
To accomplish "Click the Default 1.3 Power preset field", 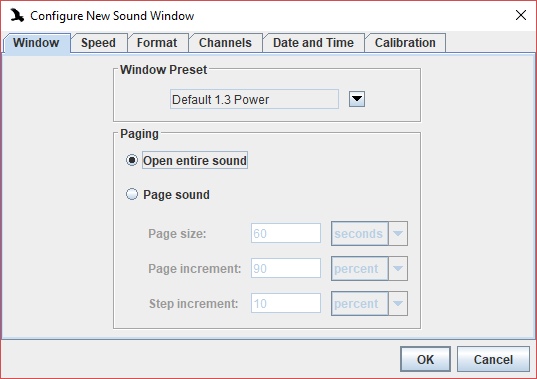I will point(254,99).
